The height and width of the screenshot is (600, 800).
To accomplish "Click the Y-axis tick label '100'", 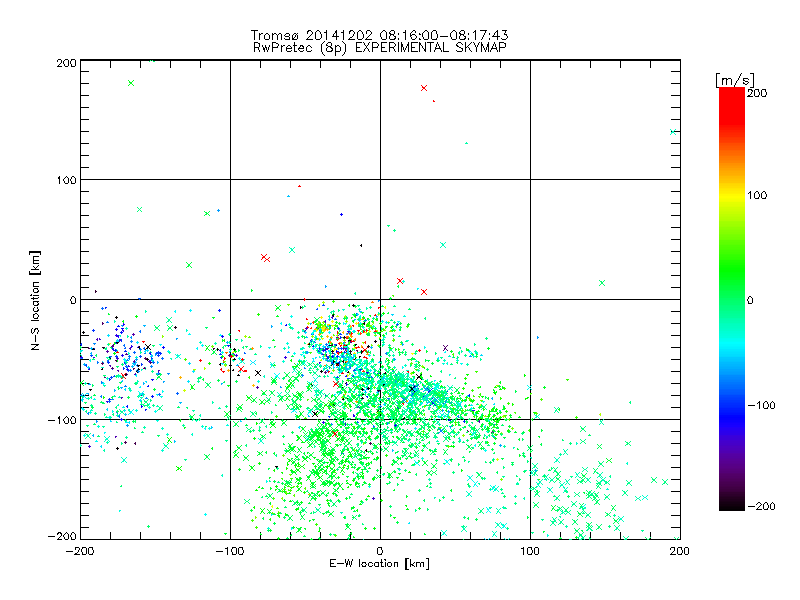I will pos(66,180).
